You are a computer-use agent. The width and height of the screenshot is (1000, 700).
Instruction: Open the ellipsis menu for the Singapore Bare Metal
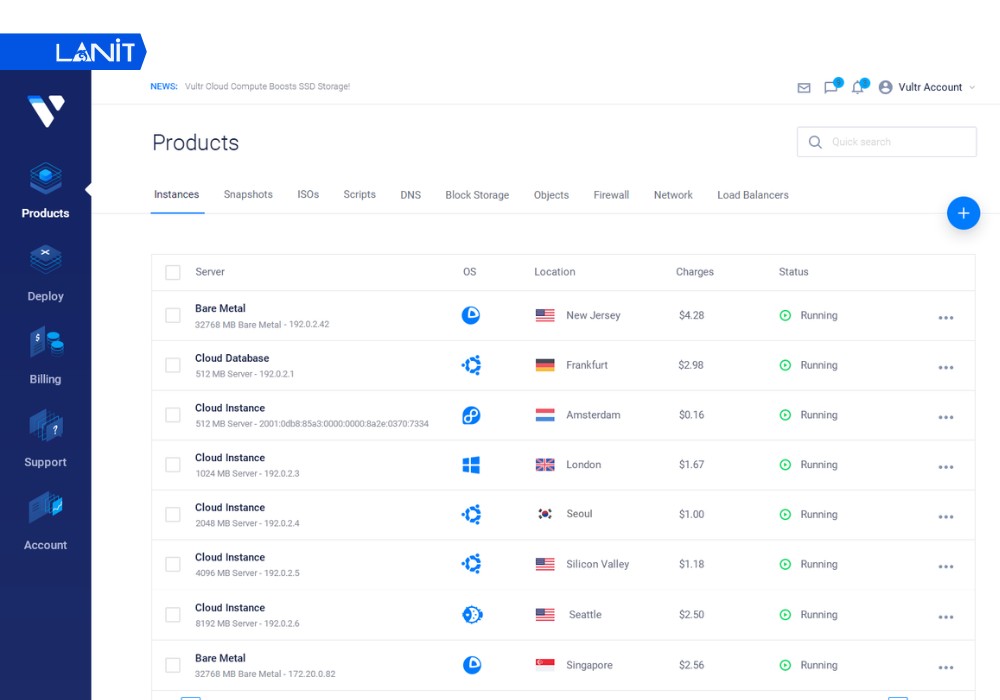tap(946, 665)
